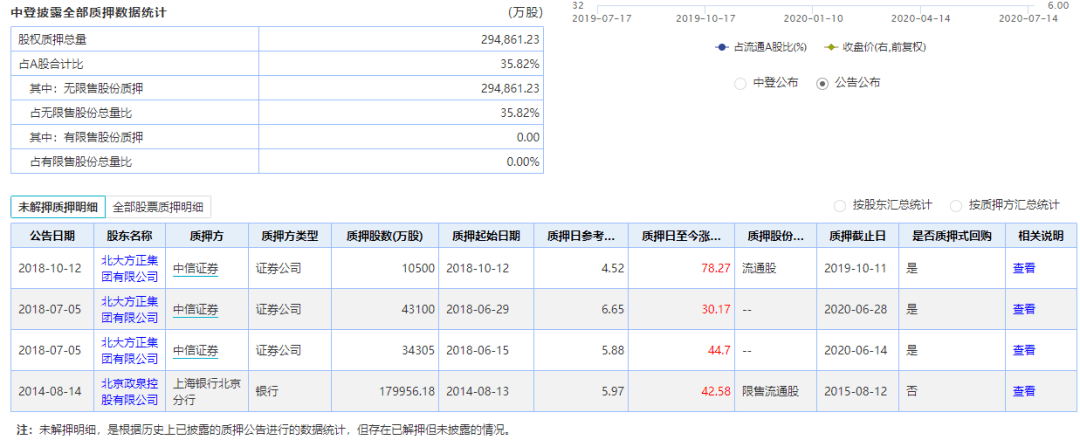Select the 中登公布 radio button
1080x440 pixels.
pos(741,83)
